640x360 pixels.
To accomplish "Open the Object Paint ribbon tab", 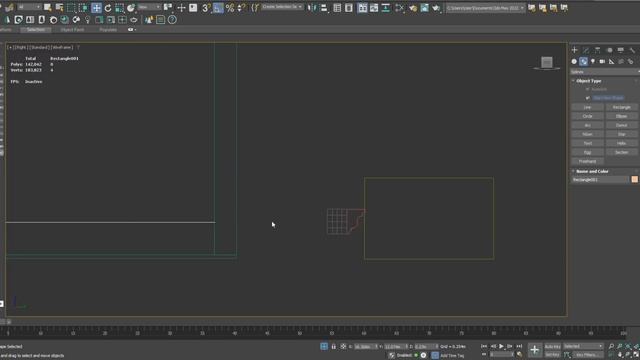I will [72, 30].
